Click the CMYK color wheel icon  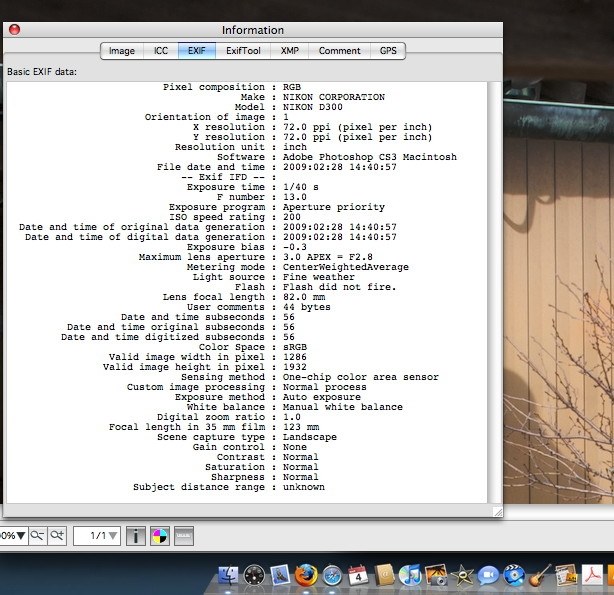(x=160, y=536)
